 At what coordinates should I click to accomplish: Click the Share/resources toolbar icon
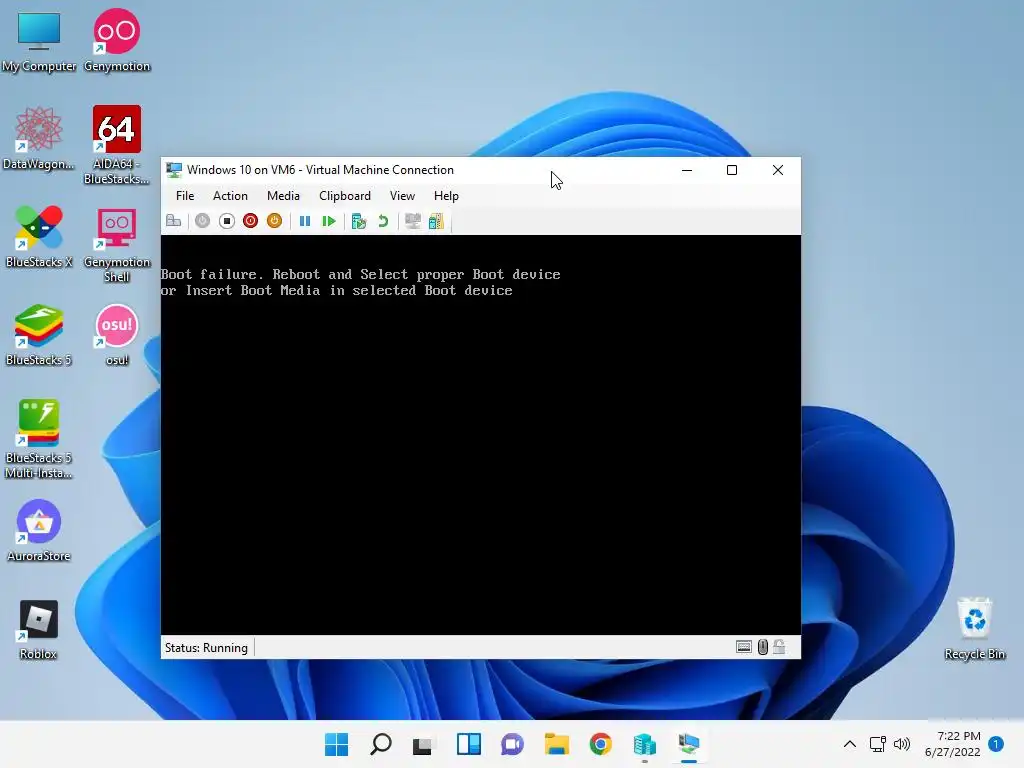pos(436,221)
